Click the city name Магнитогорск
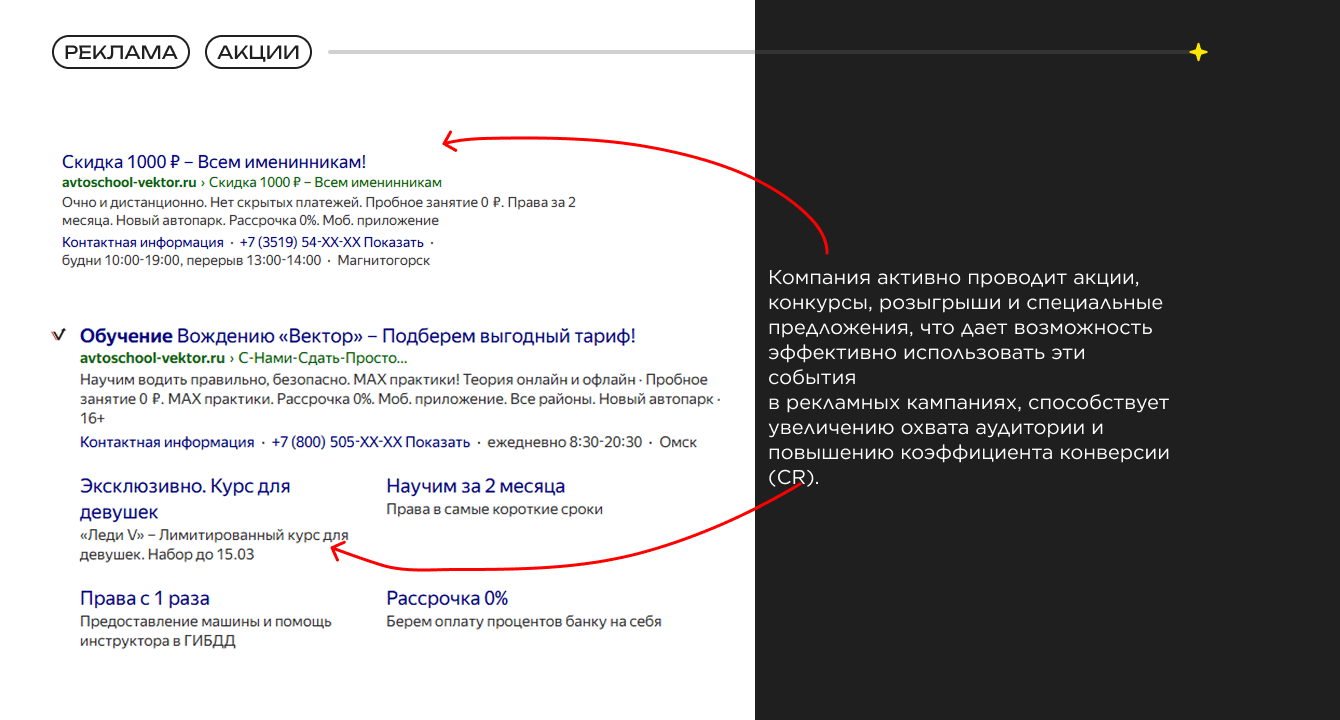The width and height of the screenshot is (1340, 720). [384, 261]
